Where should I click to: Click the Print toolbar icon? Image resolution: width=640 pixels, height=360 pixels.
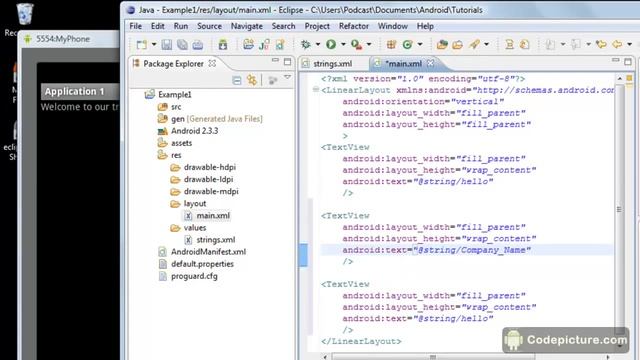198,44
